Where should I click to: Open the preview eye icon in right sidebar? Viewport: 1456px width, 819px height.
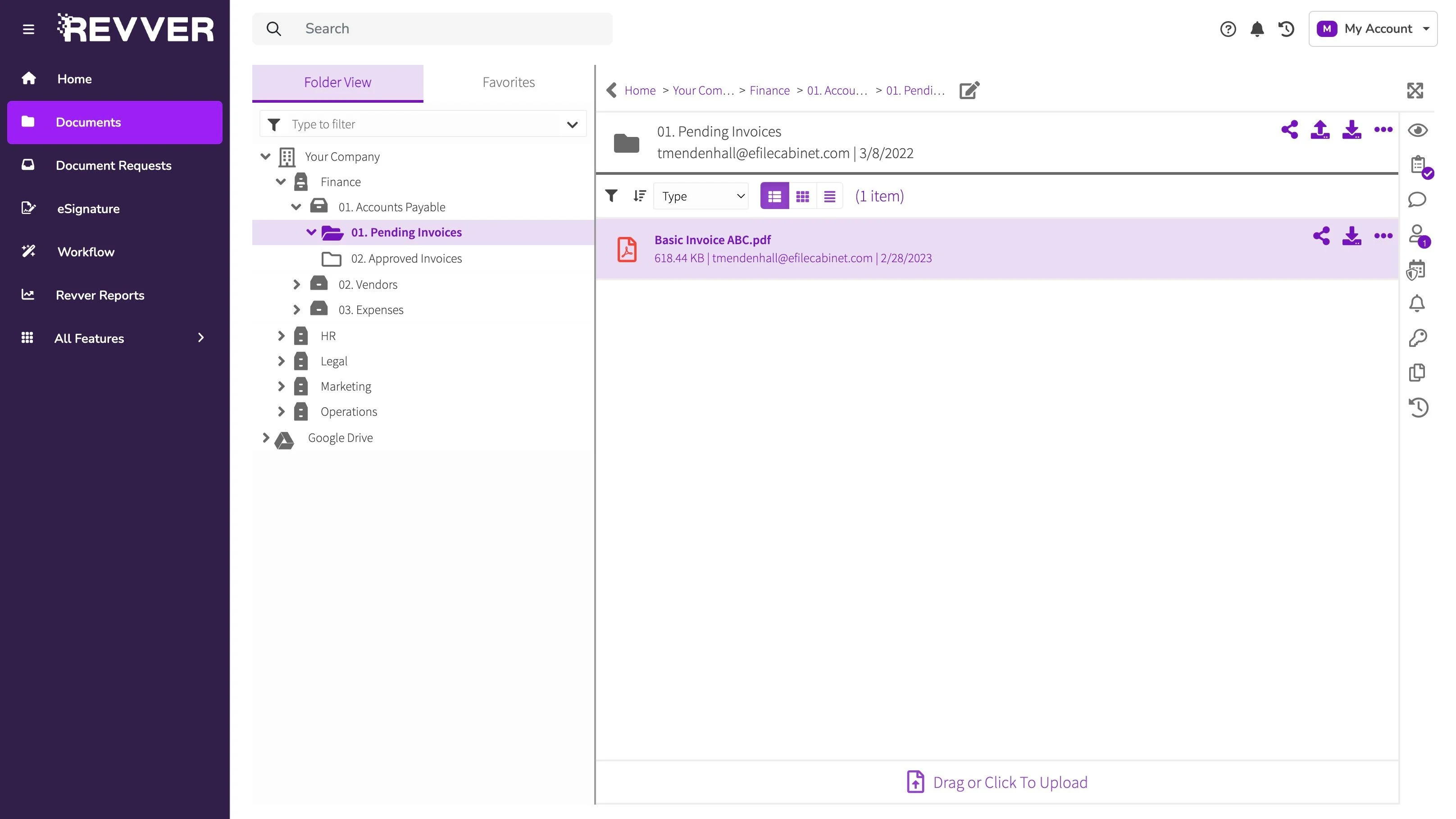click(x=1418, y=131)
